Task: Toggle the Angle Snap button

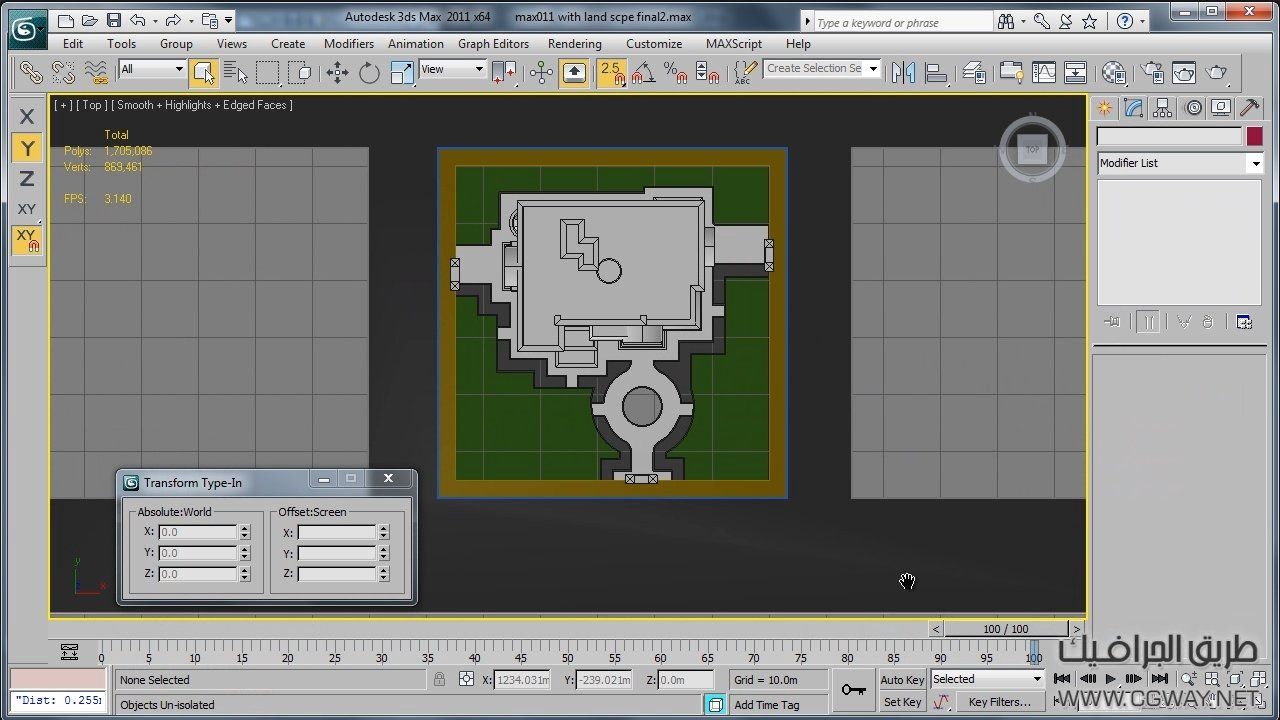Action: (643, 72)
